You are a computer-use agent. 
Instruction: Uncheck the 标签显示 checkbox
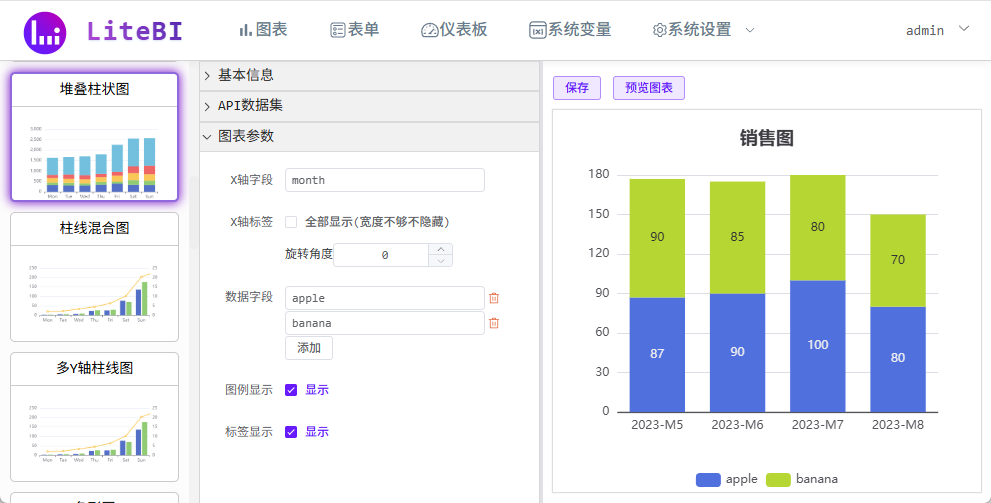click(x=291, y=432)
